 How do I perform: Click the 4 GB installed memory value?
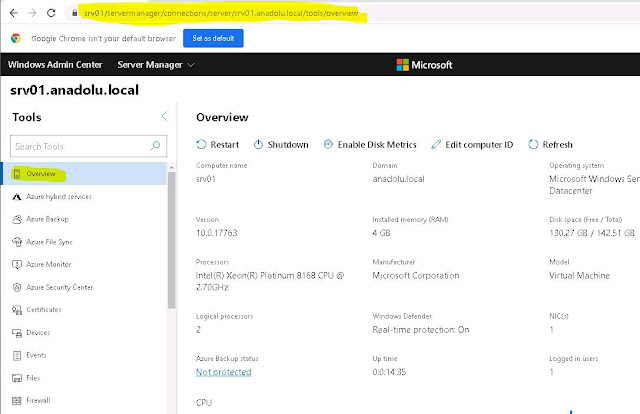click(381, 233)
